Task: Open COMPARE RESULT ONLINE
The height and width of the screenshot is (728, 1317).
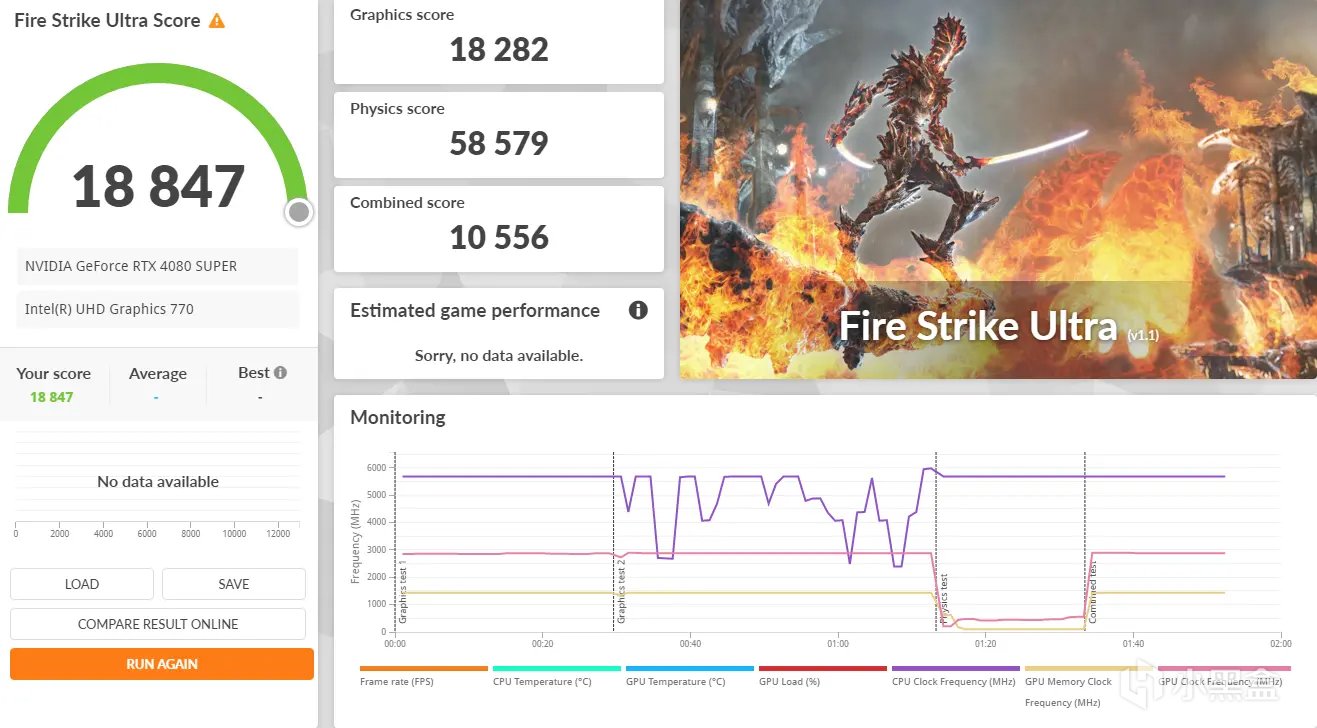Action: 158,624
